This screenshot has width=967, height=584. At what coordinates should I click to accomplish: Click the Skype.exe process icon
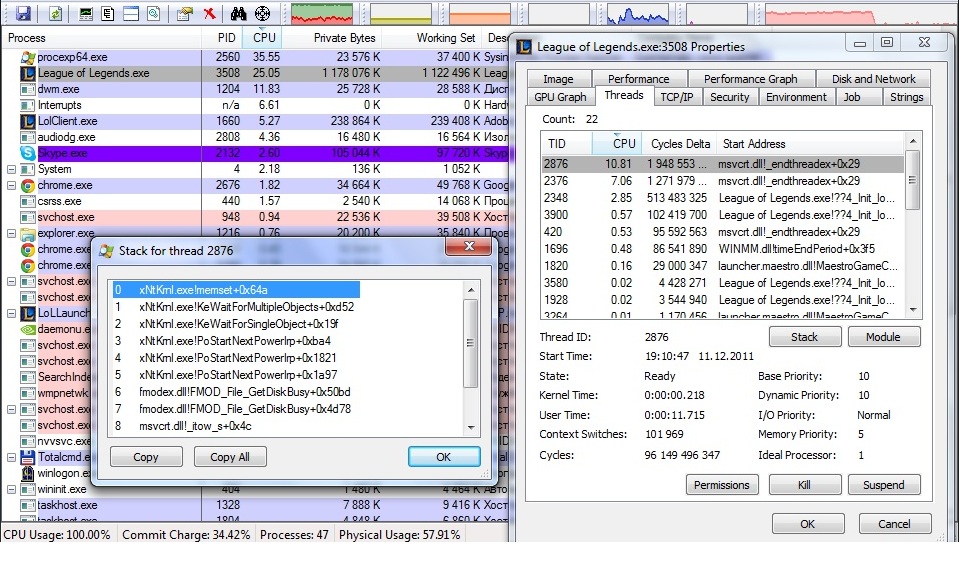pos(28,153)
